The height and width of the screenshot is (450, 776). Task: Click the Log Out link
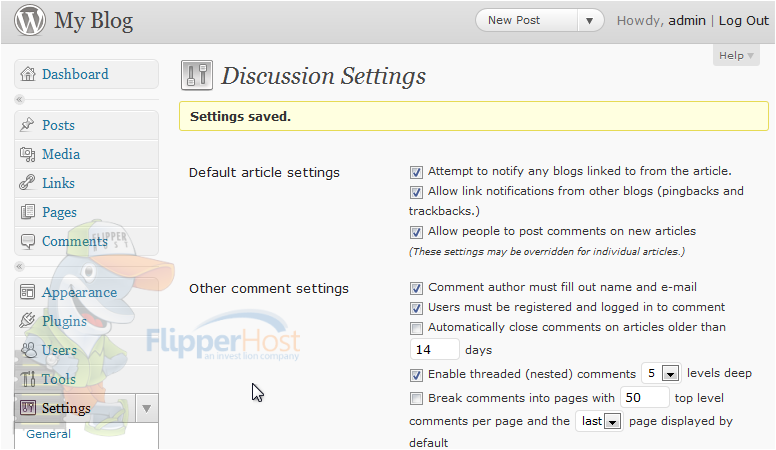pyautogui.click(x=744, y=21)
